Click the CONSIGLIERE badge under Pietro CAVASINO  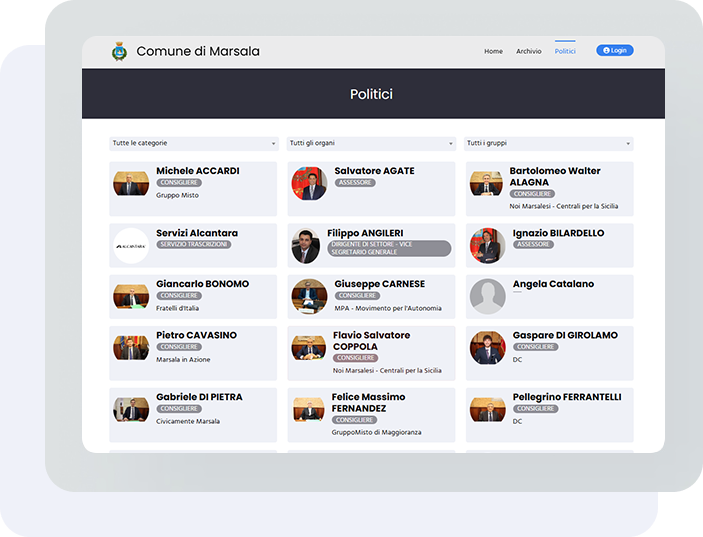179,347
